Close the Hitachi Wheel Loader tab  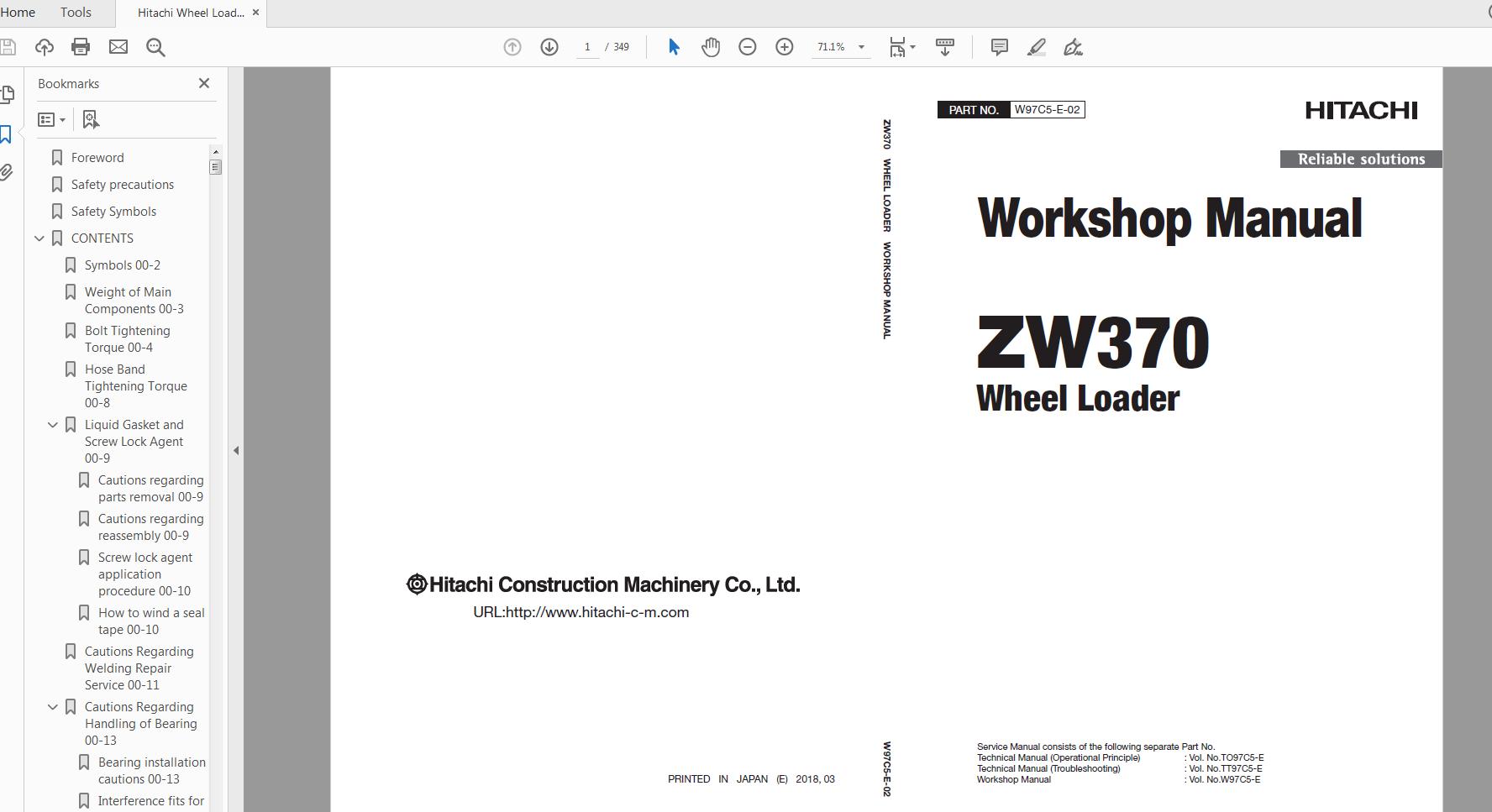coord(256,13)
